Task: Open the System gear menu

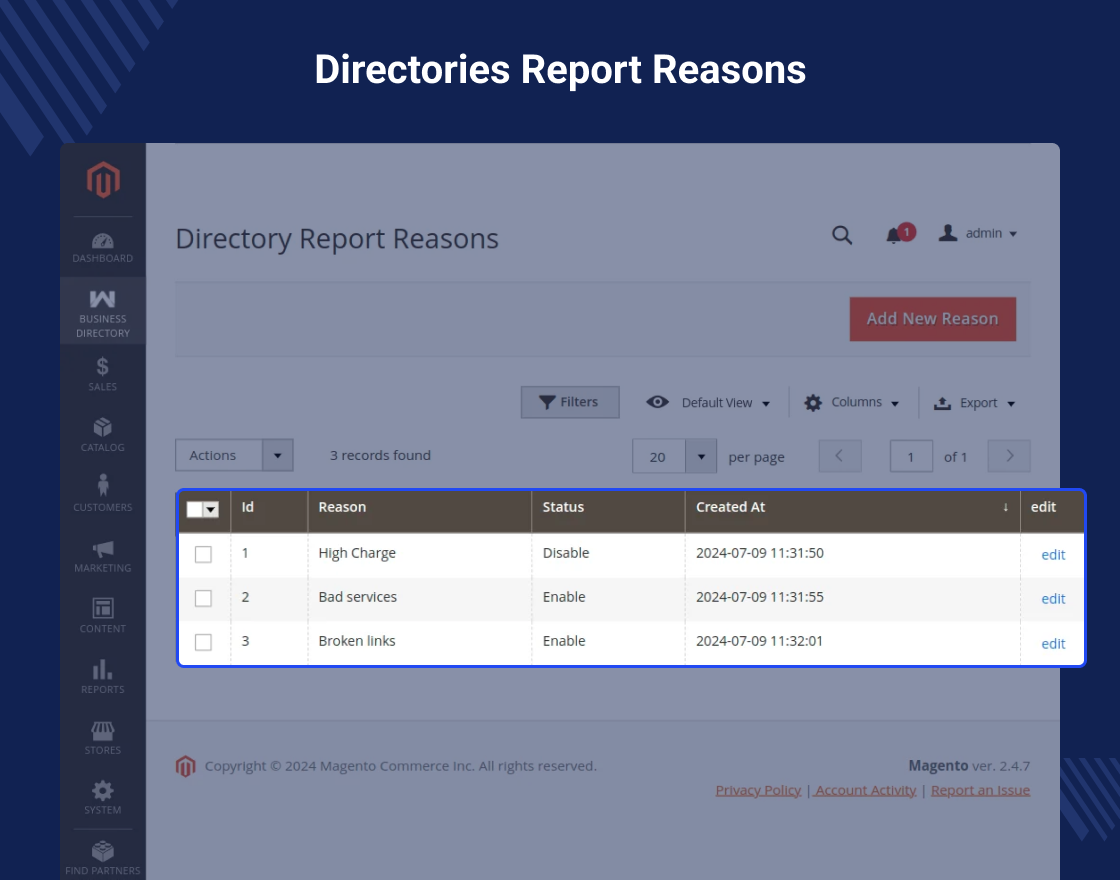Action: click(x=103, y=797)
